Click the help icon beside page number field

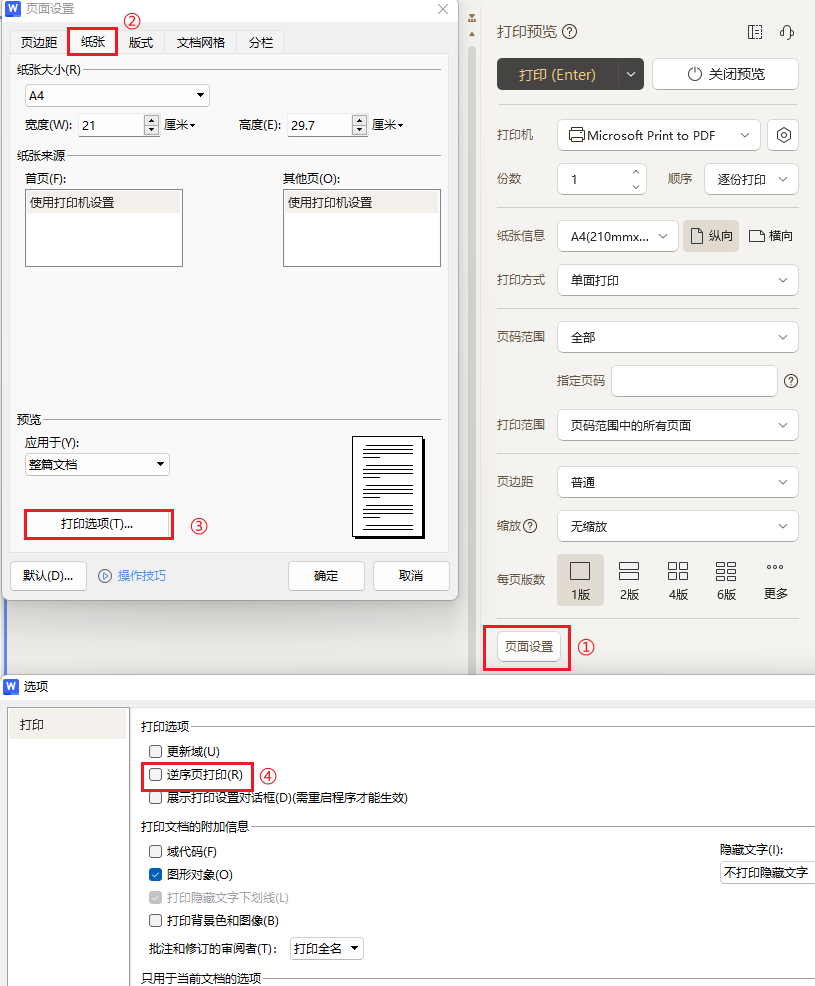pos(791,380)
